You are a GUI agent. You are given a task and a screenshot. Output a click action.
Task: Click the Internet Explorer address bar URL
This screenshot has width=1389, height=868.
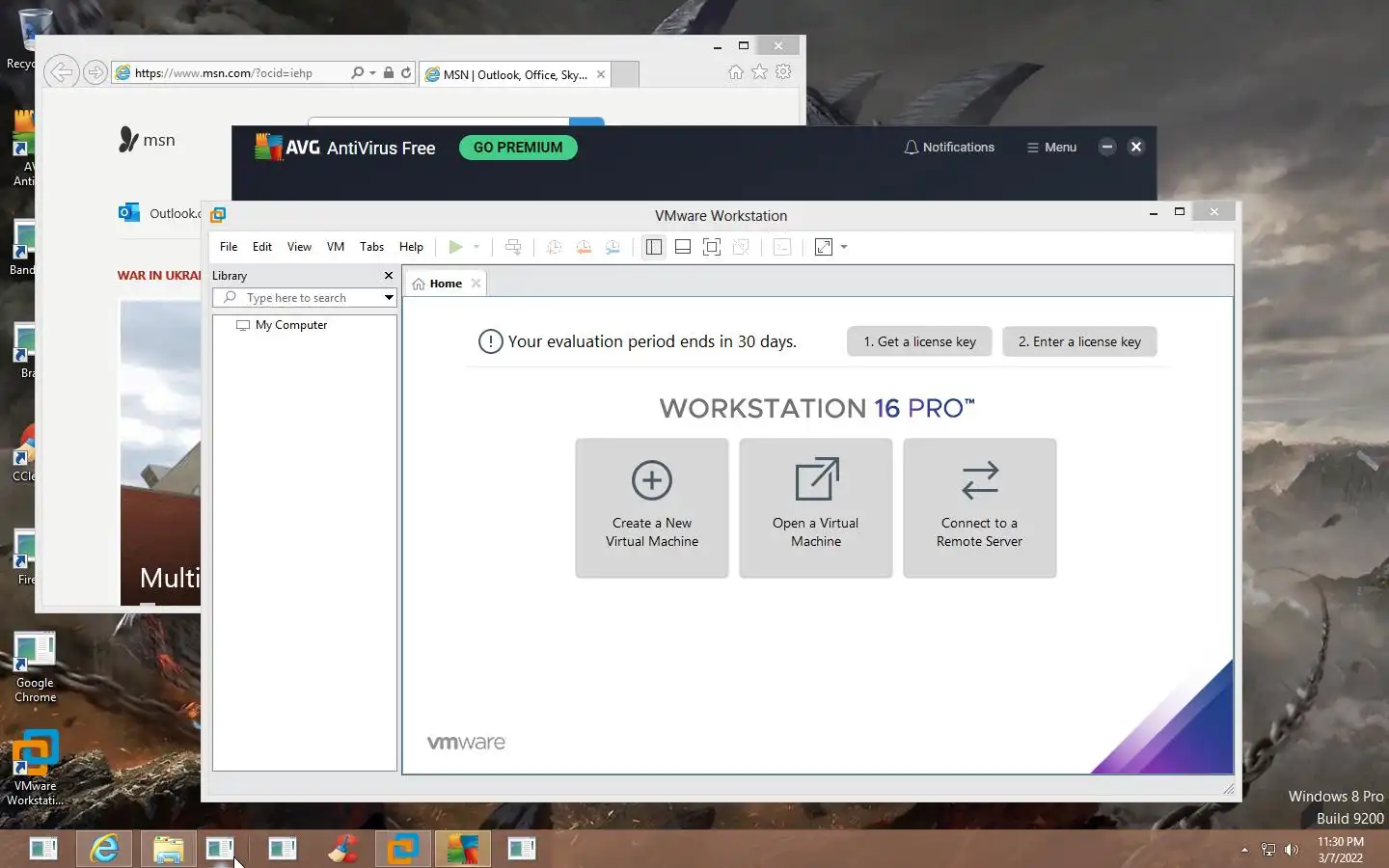(x=224, y=73)
